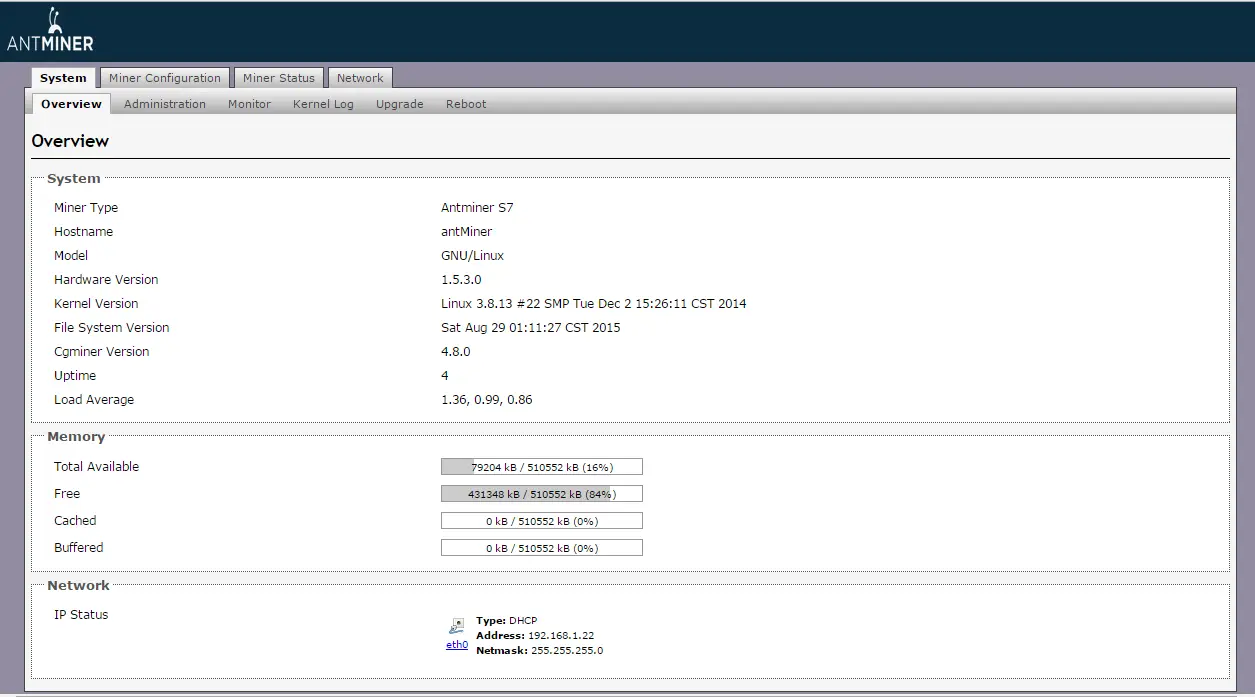Follow the eth0 interface link
This screenshot has height=697, width=1255.
coord(457,645)
